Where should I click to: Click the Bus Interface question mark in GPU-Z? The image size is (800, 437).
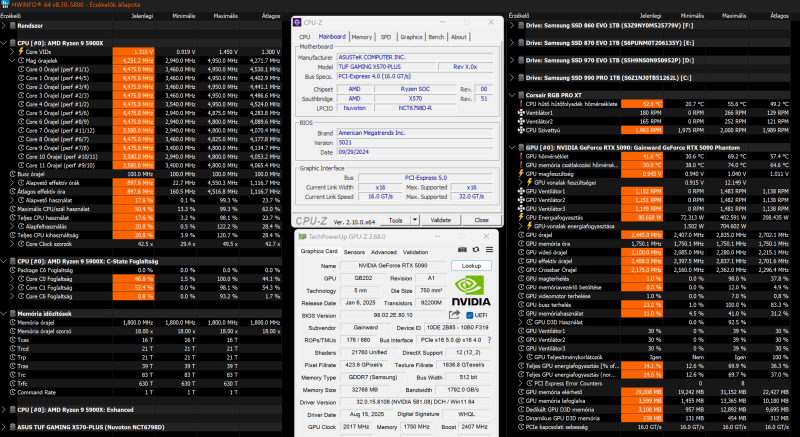pyautogui.click(x=489, y=340)
